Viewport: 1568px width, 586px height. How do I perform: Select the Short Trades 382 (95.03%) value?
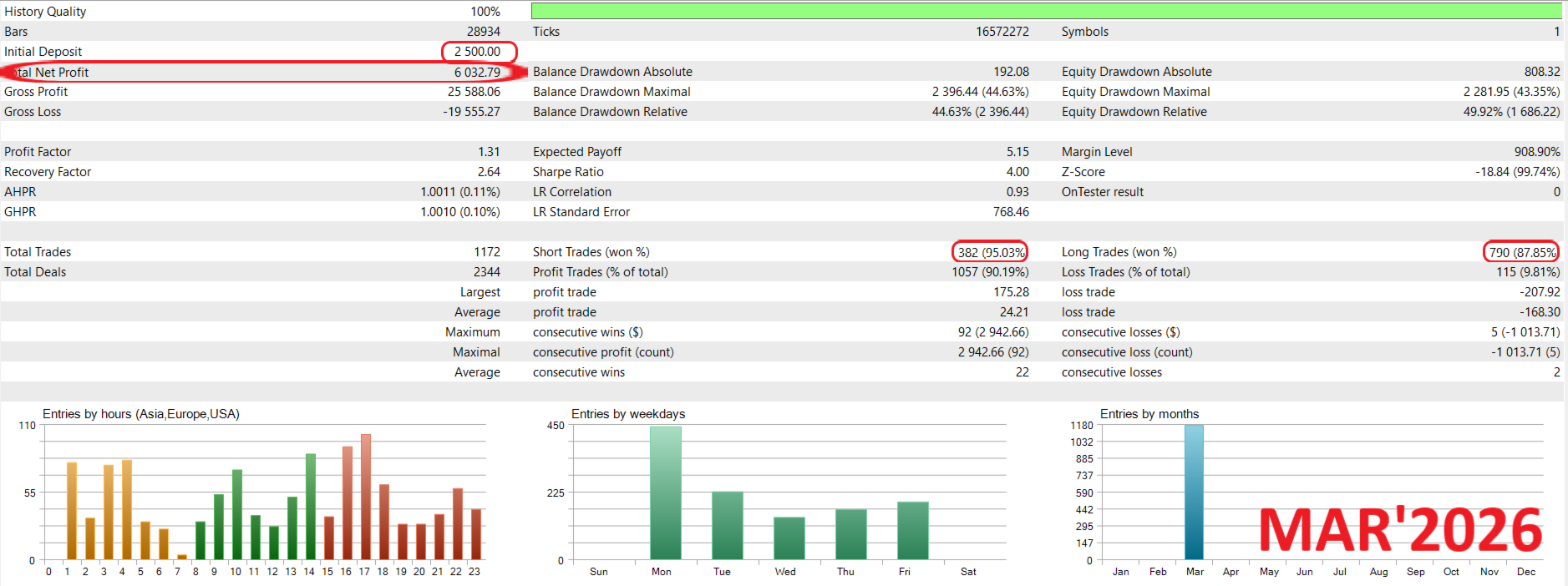(x=991, y=252)
